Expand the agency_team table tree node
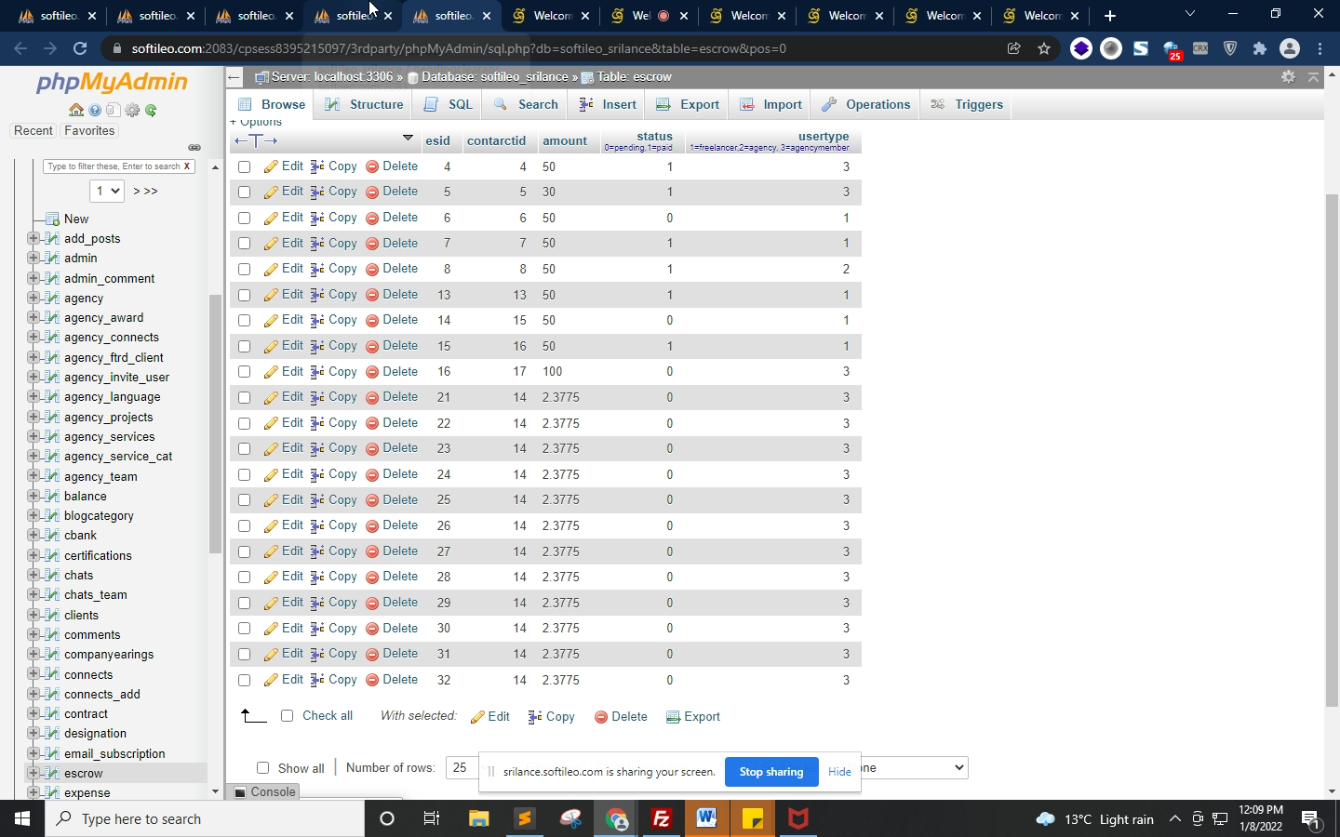1340x837 pixels. tap(33, 476)
